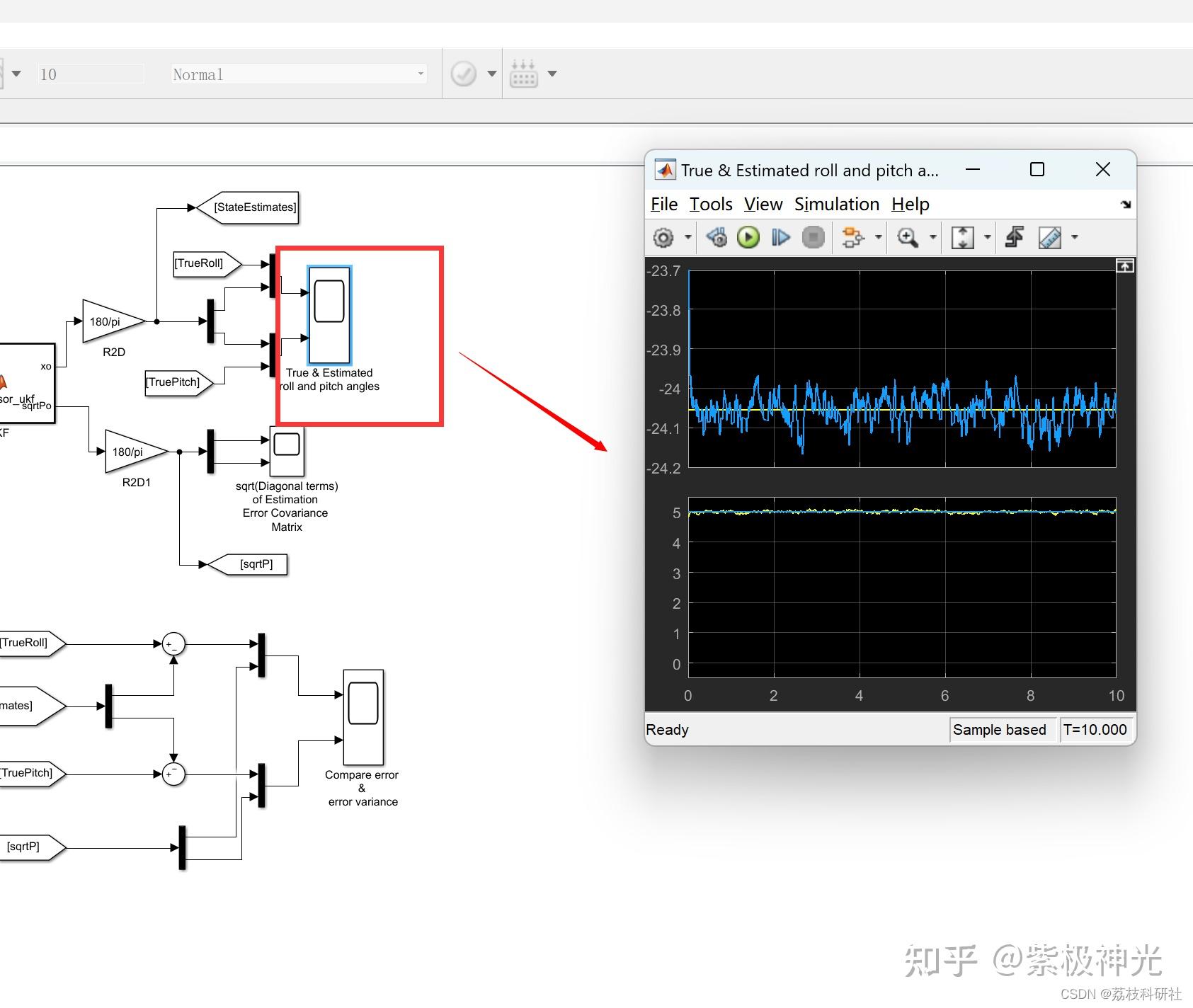Open the File menu in scope window
1193x1008 pixels.
coord(664,205)
